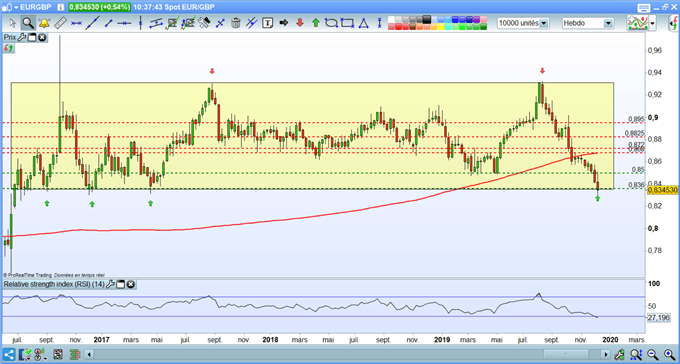Select the rectangle drawing tool
The height and width of the screenshot is (364, 680).
pyautogui.click(x=347, y=23)
